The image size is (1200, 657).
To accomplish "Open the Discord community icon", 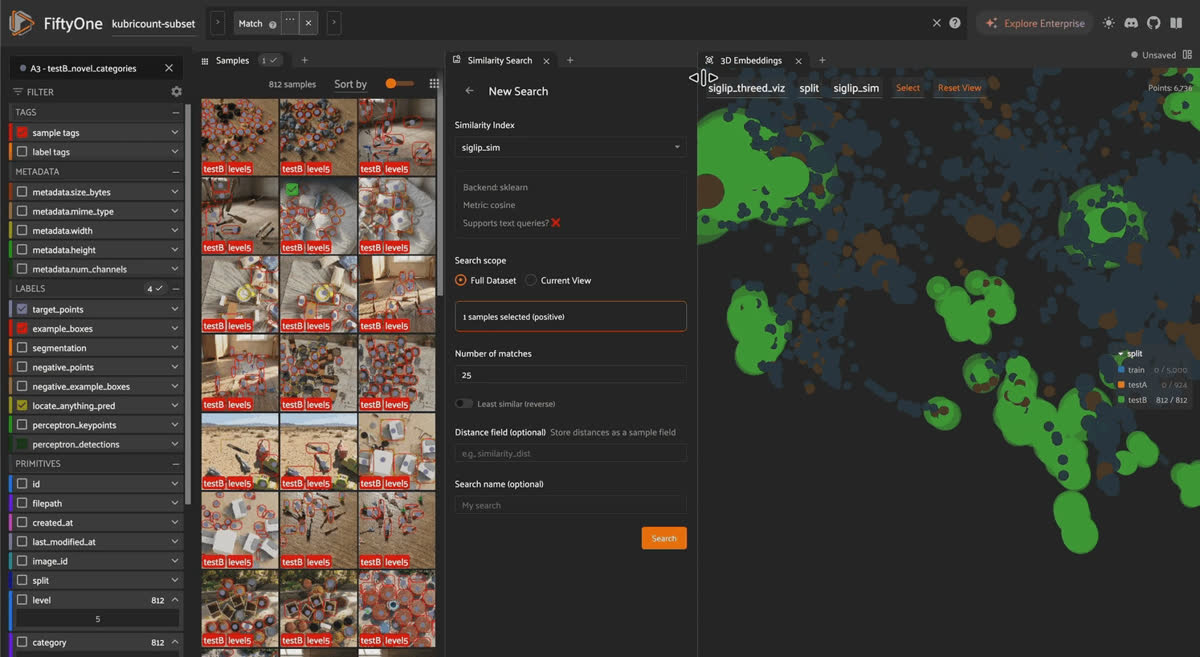I will click(x=1131, y=23).
